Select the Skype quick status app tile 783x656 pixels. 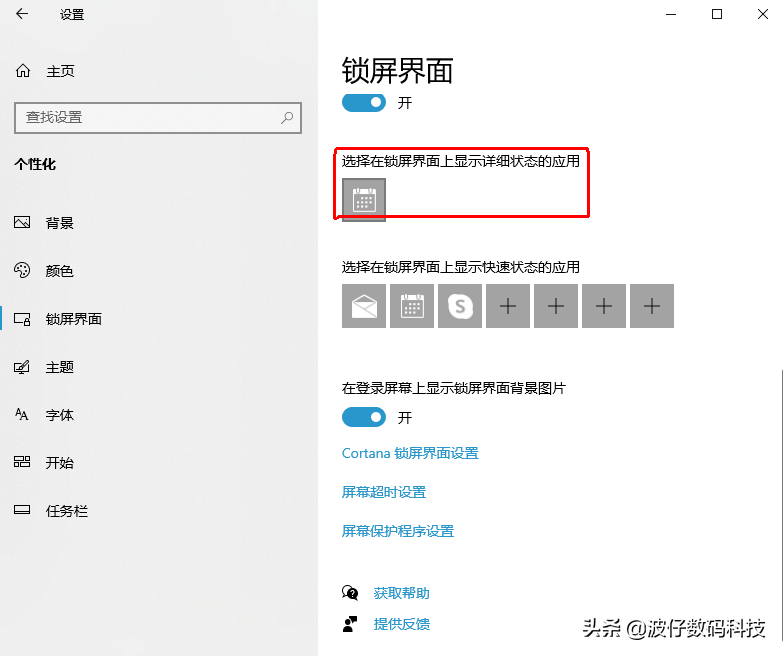(x=459, y=306)
